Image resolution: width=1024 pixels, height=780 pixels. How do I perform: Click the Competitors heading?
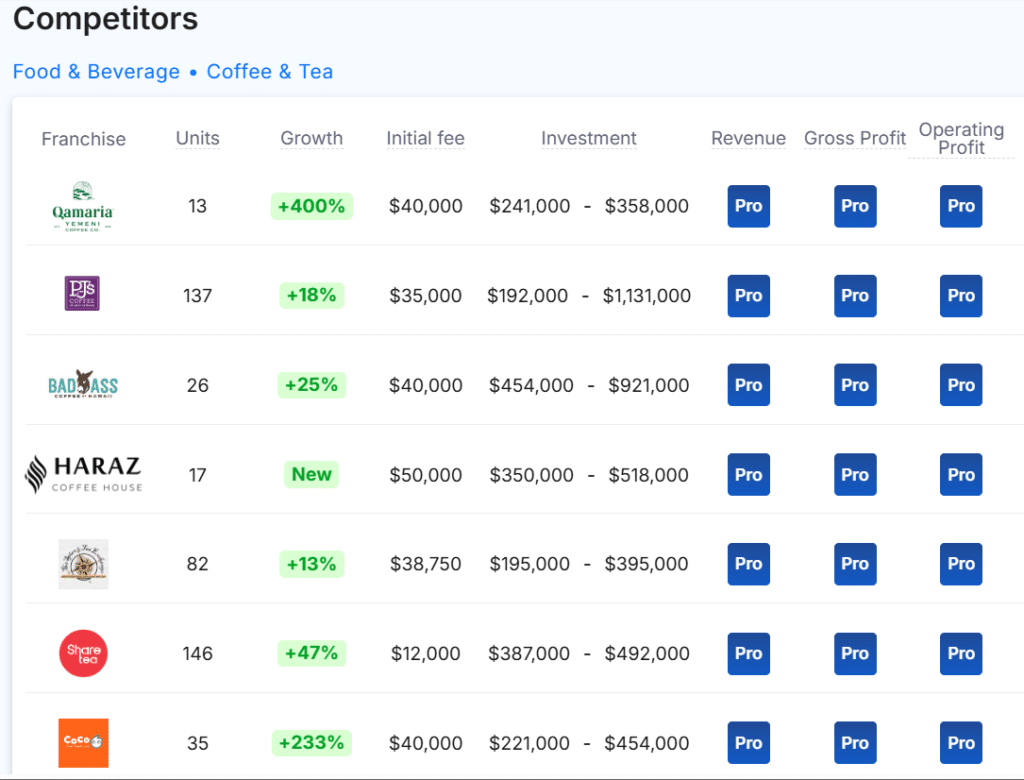pyautogui.click(x=106, y=18)
